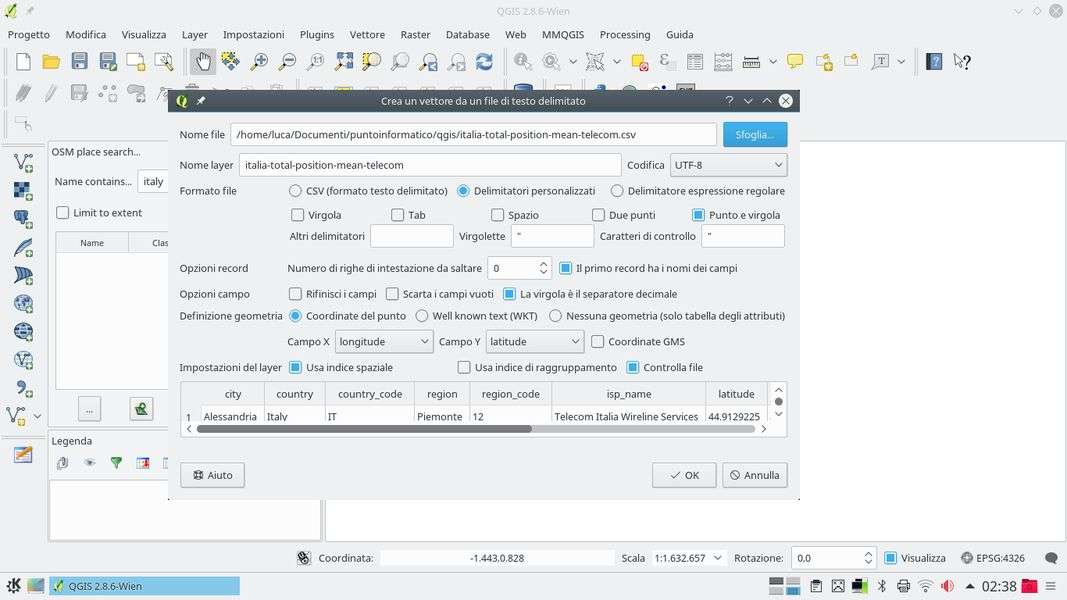The height and width of the screenshot is (600, 1067).
Task: Click Add Vector Layer icon in sidebar
Action: pyautogui.click(x=22, y=163)
